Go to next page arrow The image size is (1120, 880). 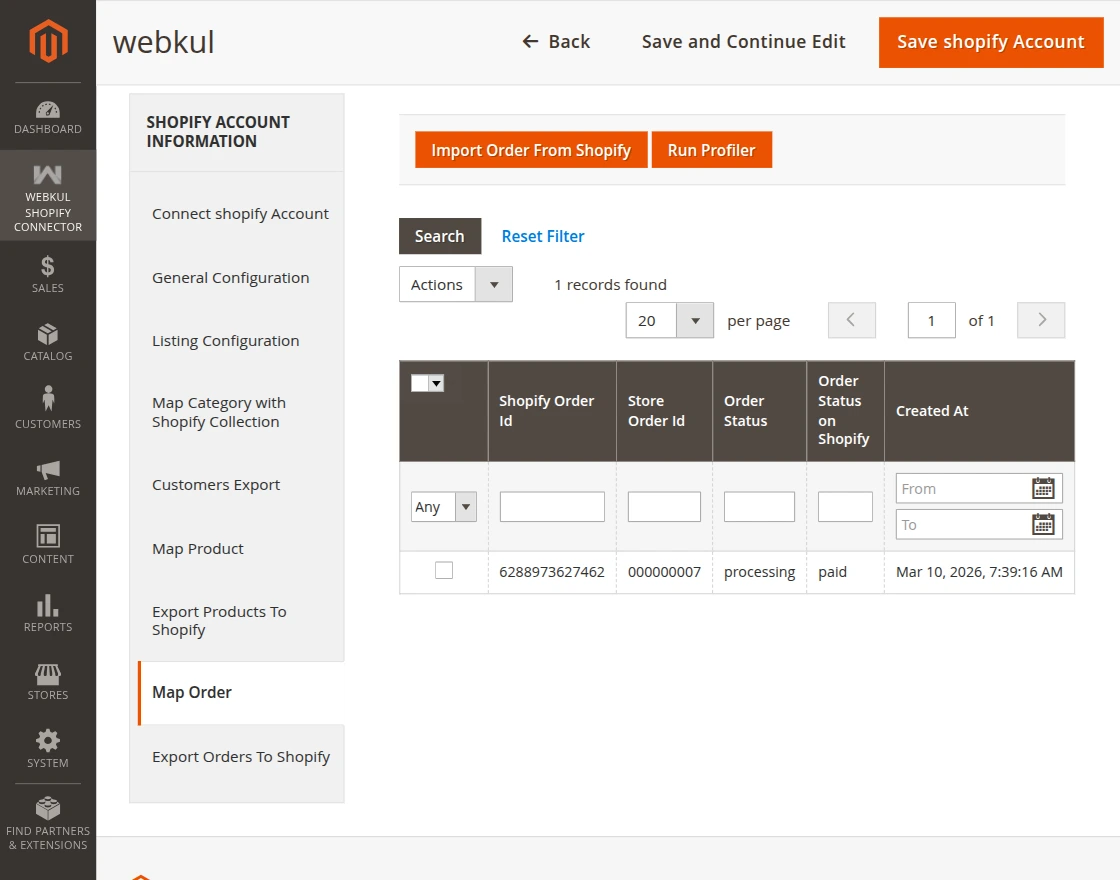click(1041, 320)
